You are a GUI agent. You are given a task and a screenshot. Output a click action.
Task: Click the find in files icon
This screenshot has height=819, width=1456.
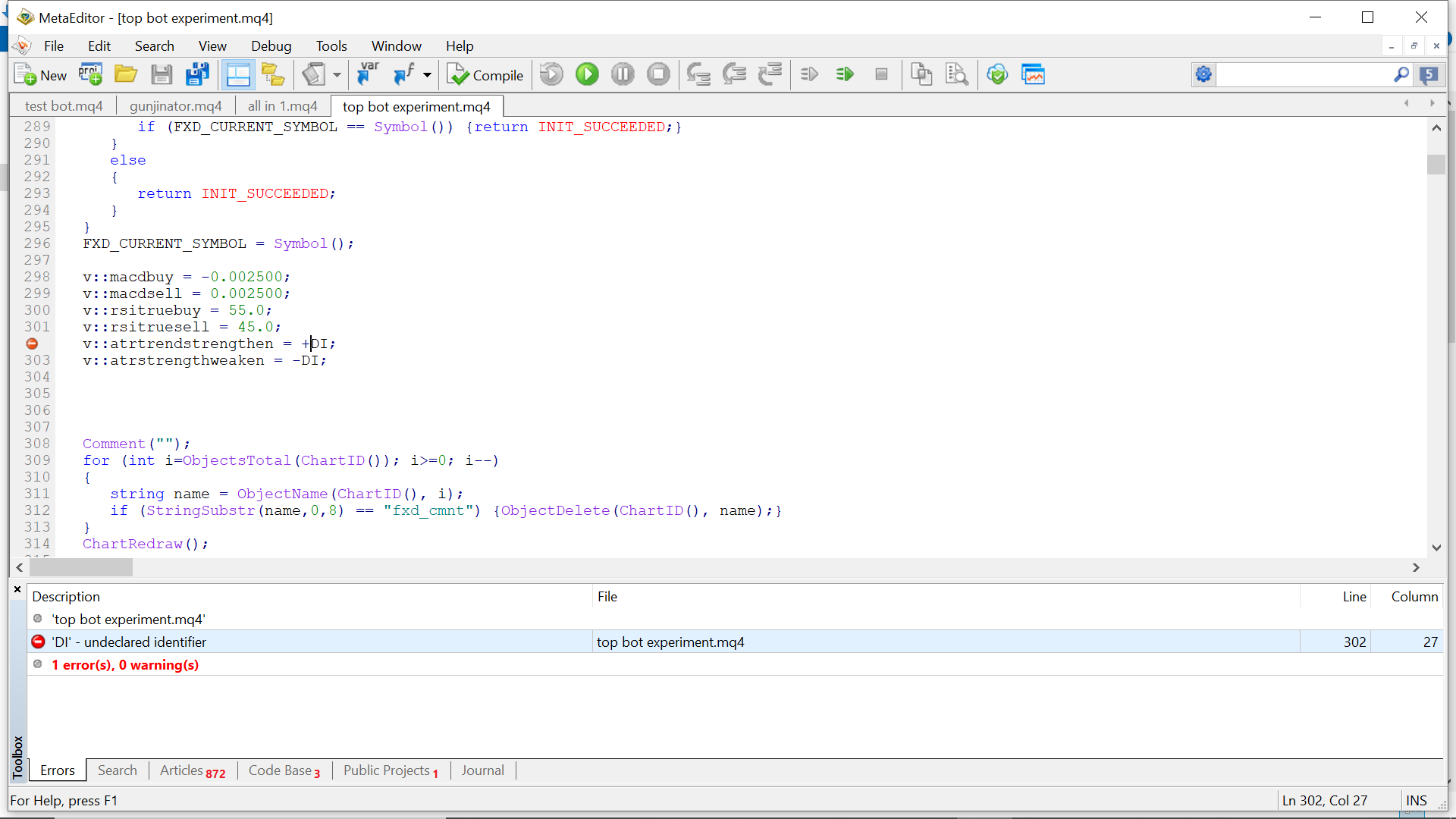[x=957, y=75]
